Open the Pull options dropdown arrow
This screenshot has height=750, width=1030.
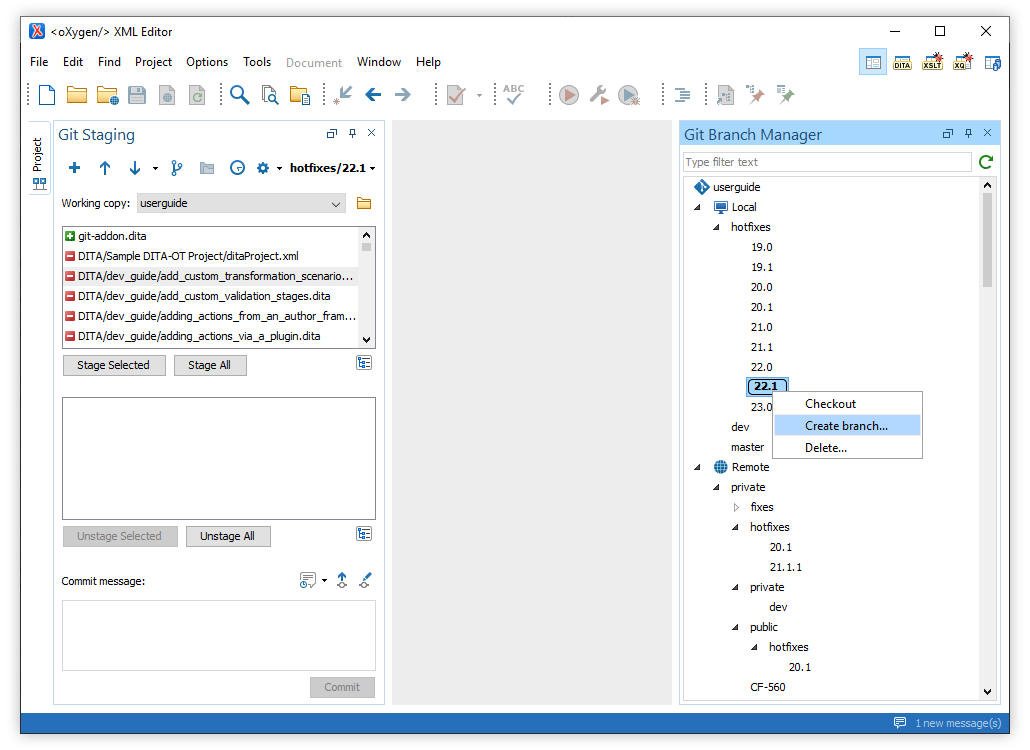[155, 169]
